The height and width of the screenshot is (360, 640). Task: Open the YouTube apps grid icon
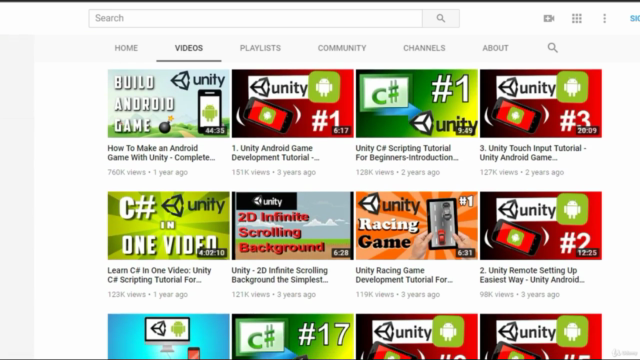[x=577, y=18]
